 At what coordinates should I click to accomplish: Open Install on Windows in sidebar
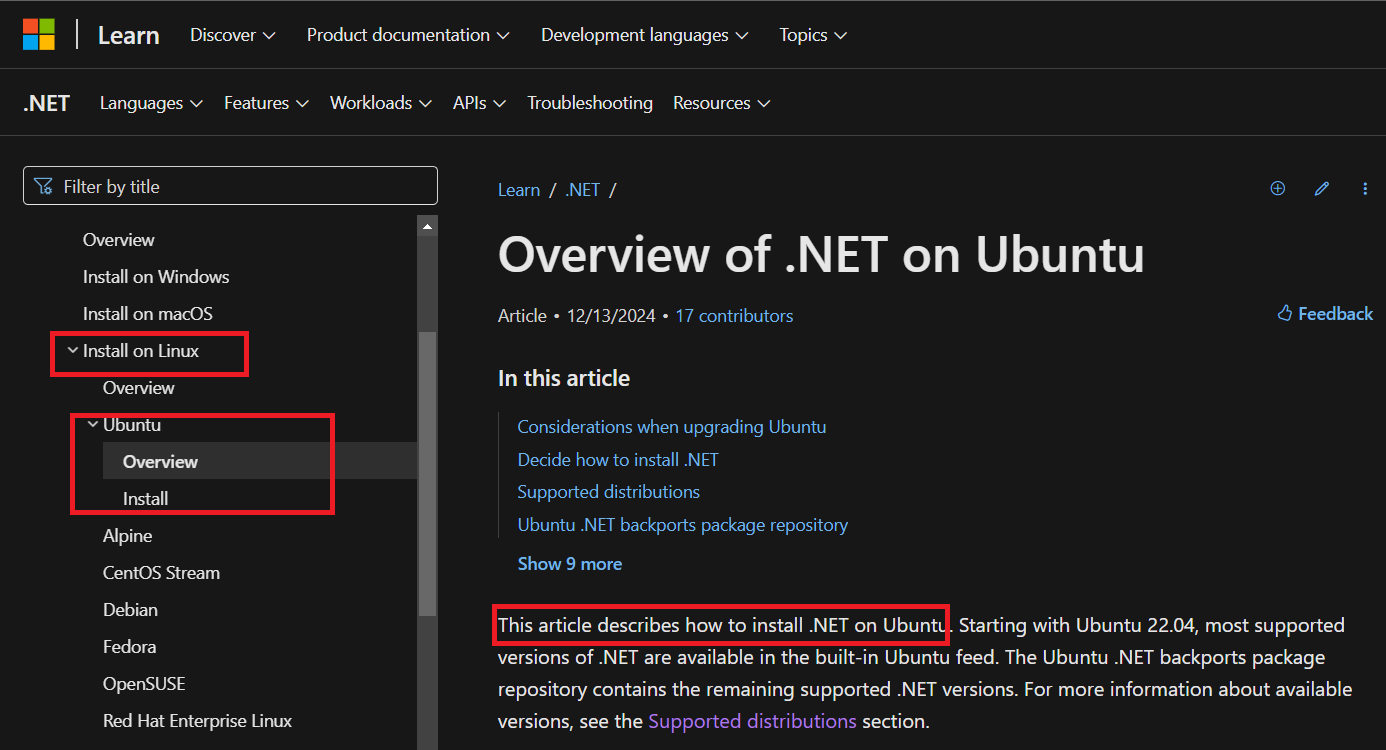click(156, 277)
